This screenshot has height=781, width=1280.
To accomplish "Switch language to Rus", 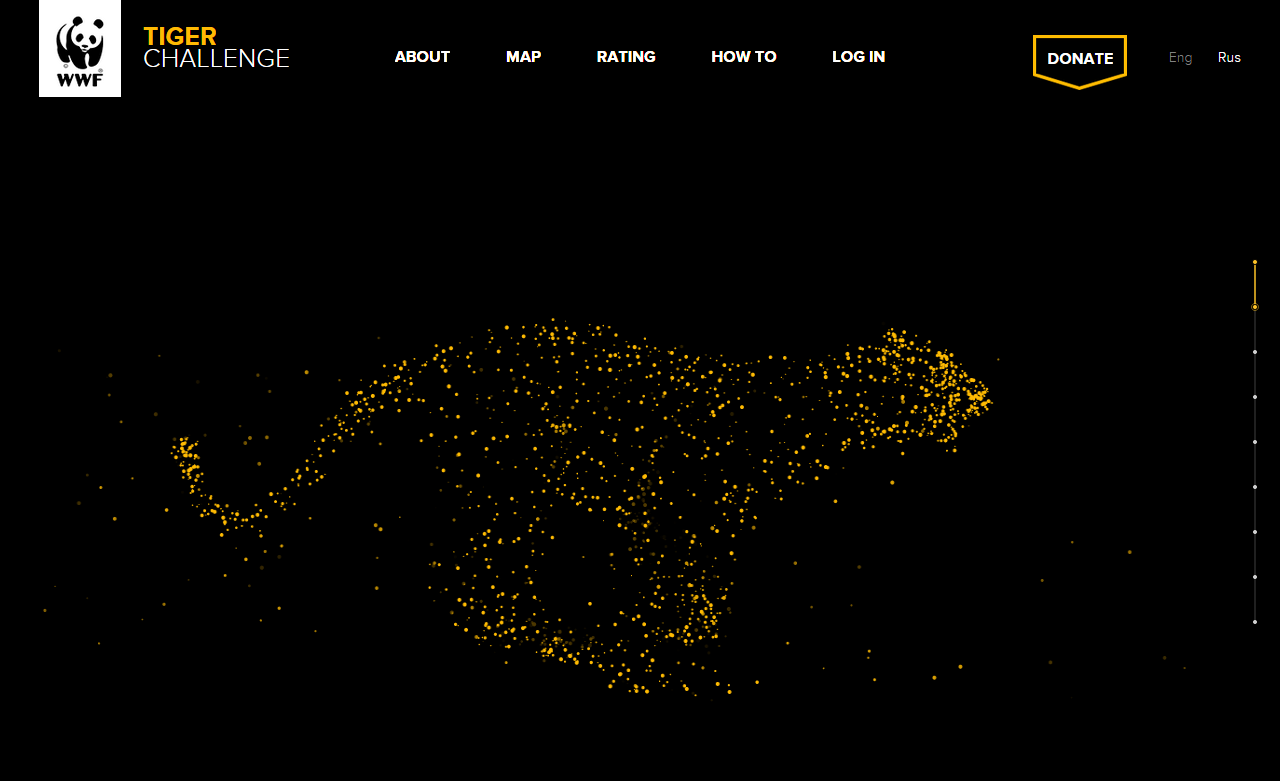I will [x=1229, y=57].
